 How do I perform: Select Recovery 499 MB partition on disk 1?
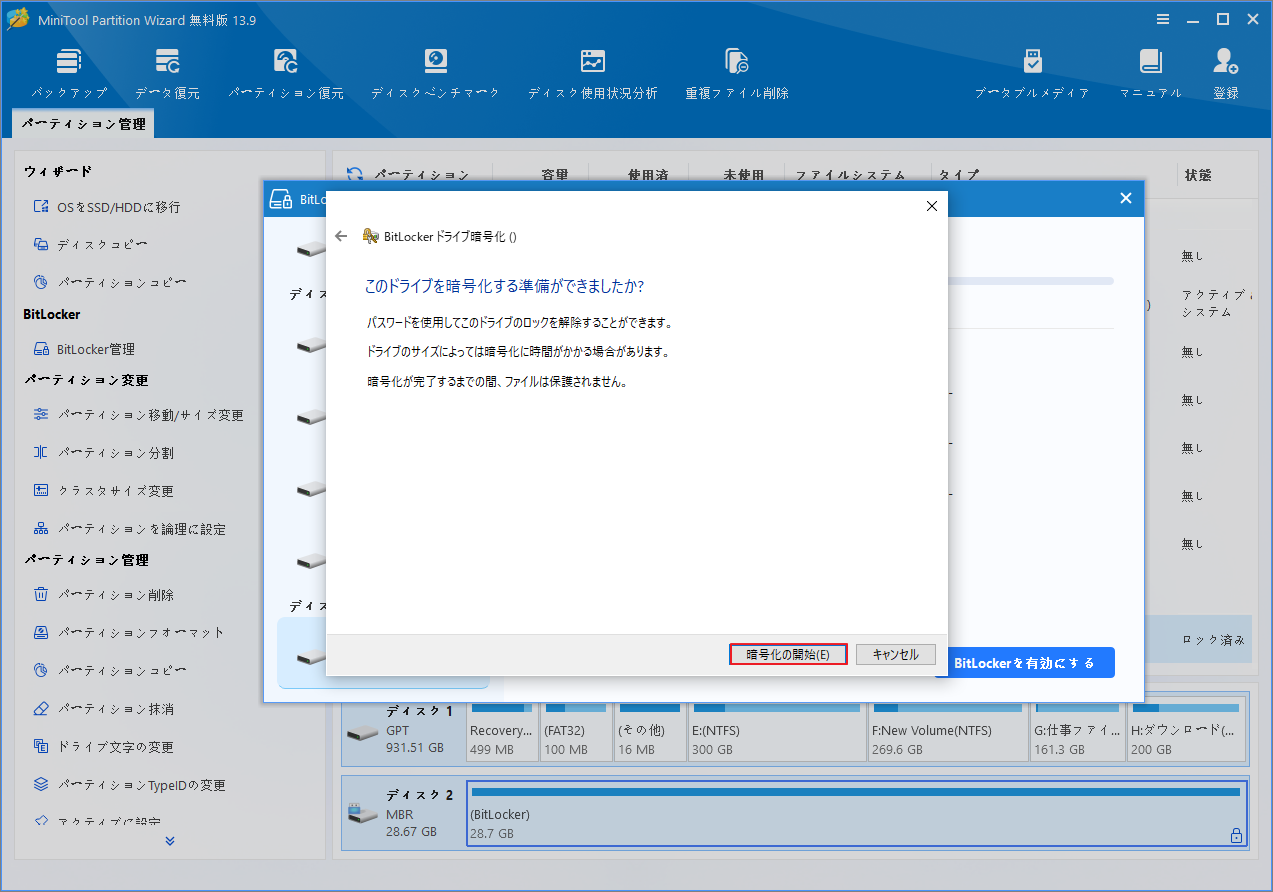coord(502,731)
